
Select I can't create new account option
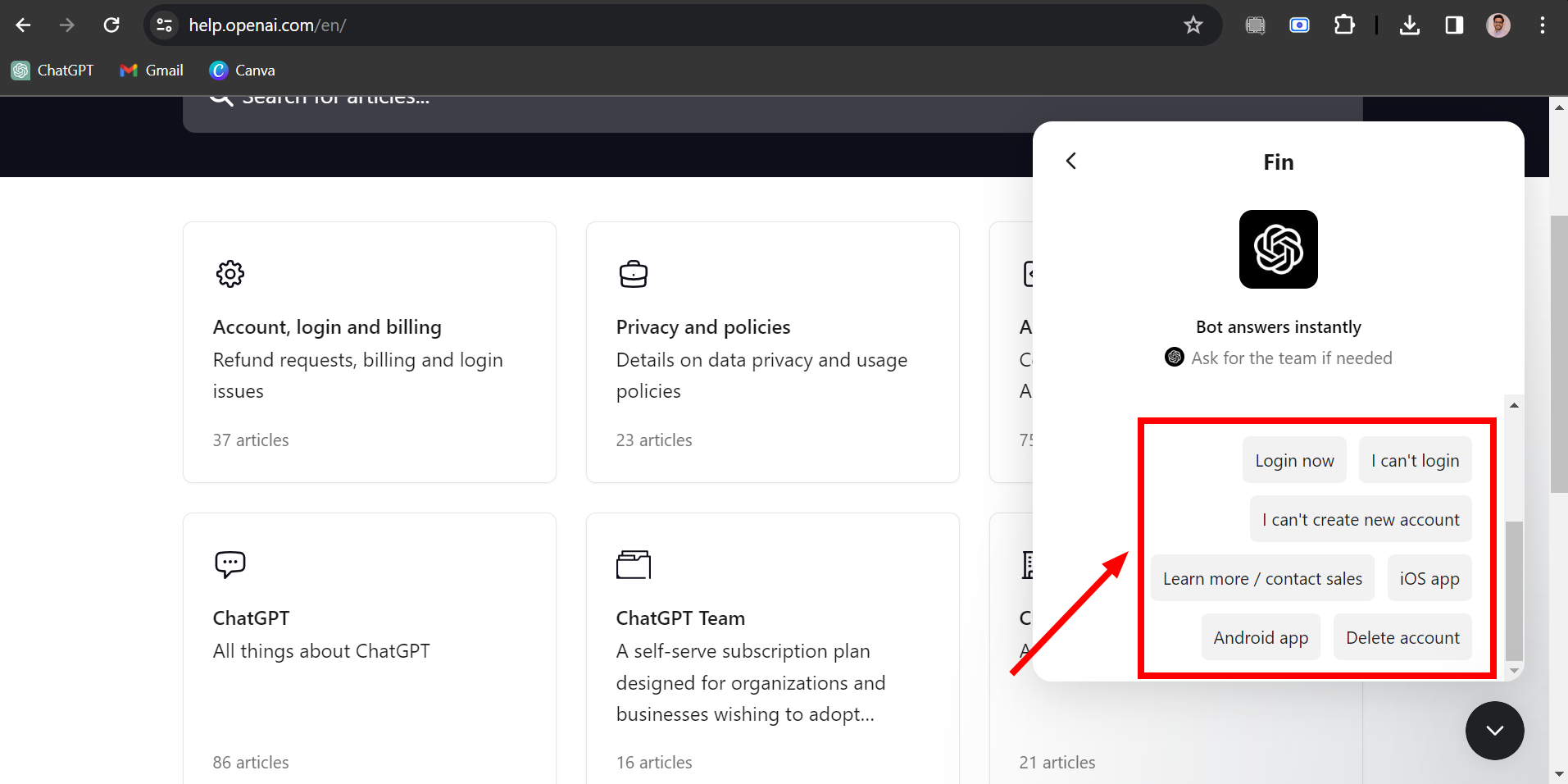pos(1361,519)
